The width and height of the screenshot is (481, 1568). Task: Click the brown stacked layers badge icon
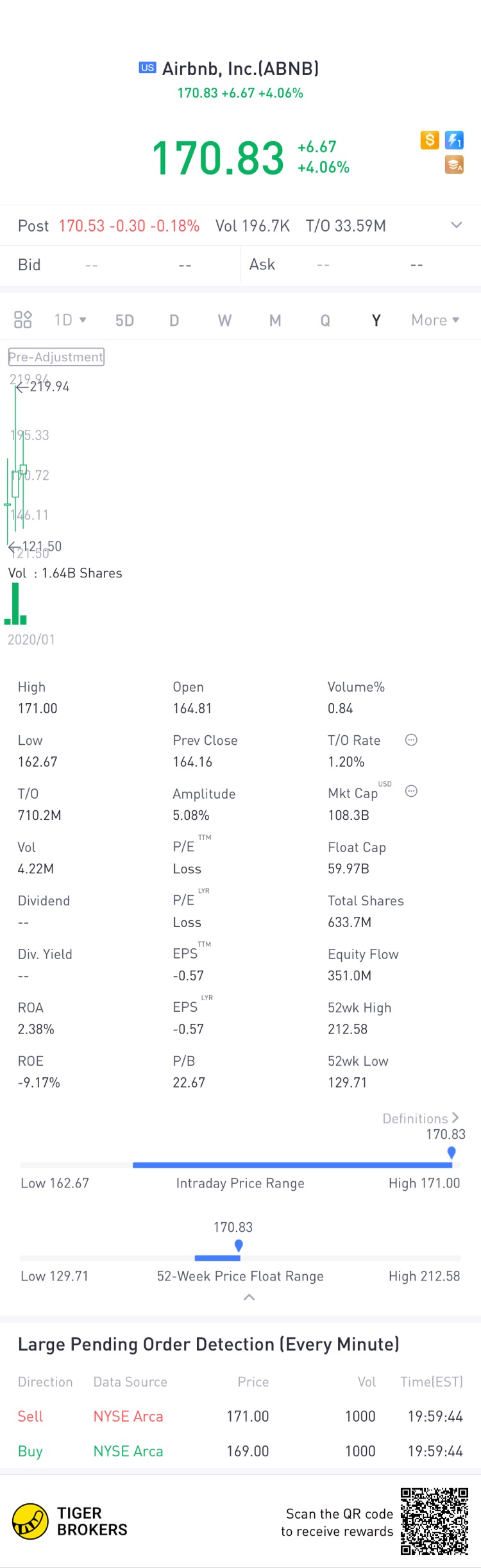pos(454,165)
